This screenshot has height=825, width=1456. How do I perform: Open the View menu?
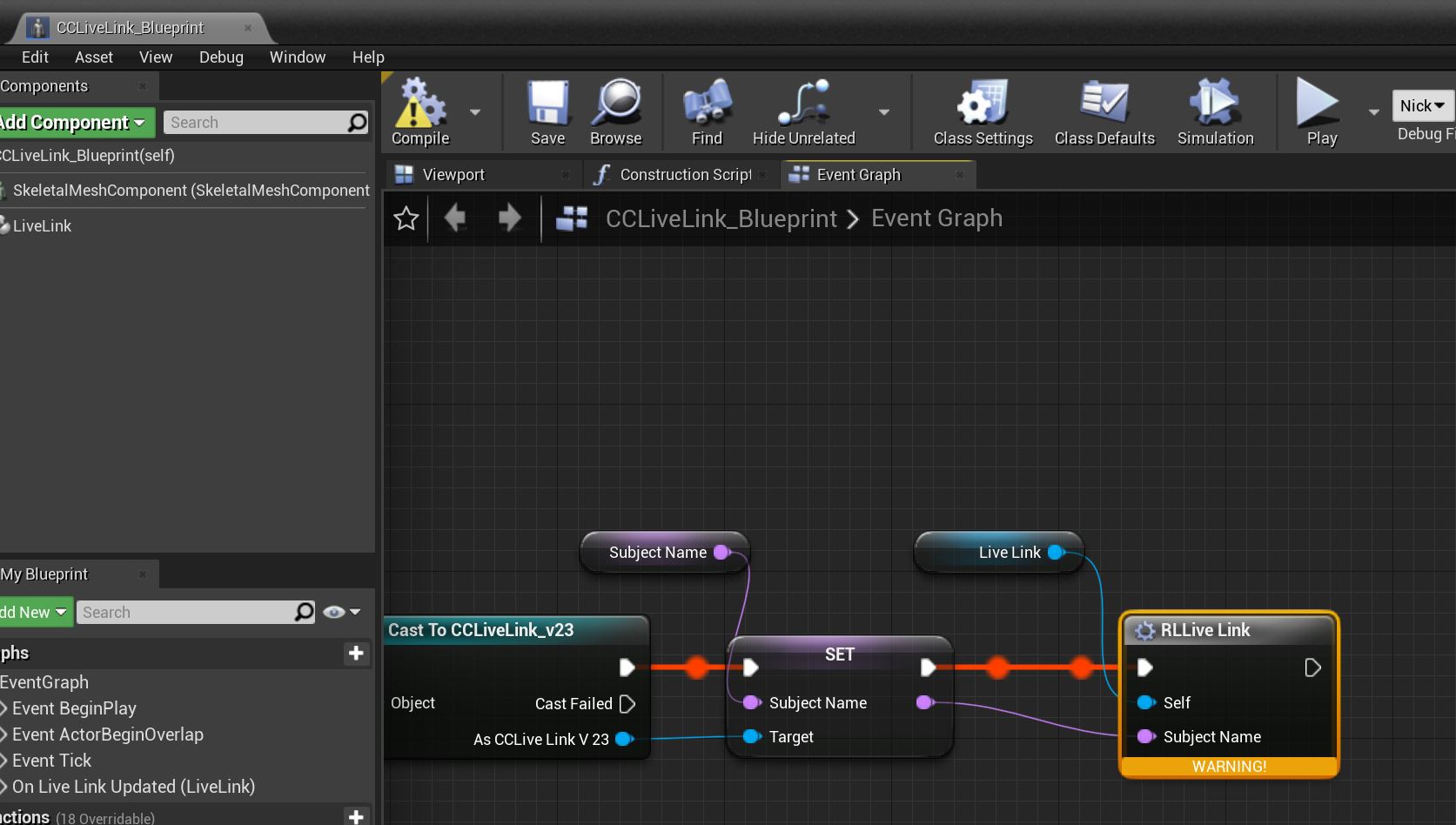point(156,57)
